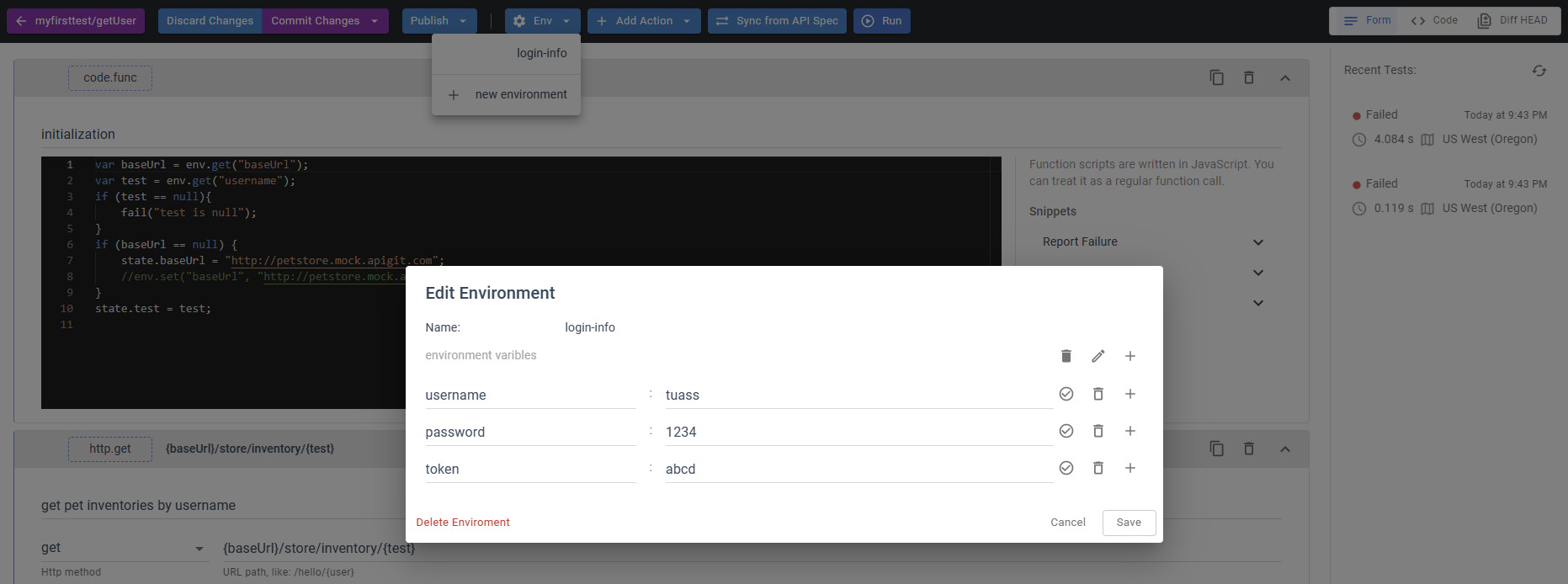The image size is (1568, 584).
Task: Switch to Form view tab
Action: (1367, 20)
